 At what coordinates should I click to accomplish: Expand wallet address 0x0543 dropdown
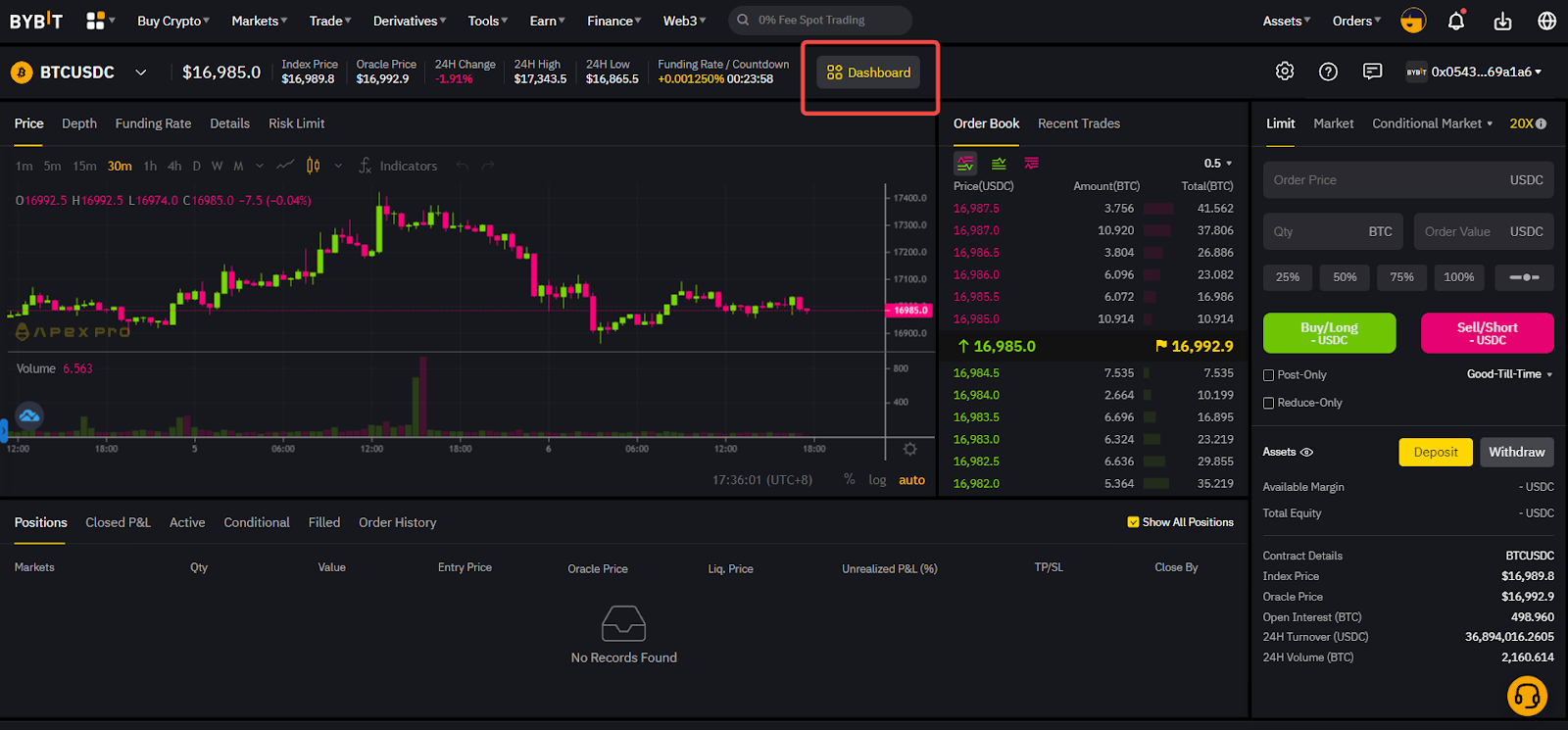pos(1474,72)
